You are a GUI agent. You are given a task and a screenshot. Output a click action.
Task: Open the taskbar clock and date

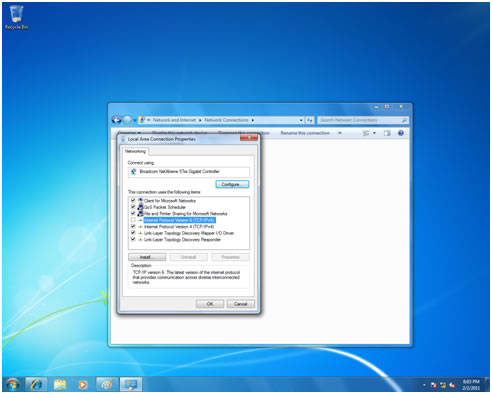tap(471, 385)
